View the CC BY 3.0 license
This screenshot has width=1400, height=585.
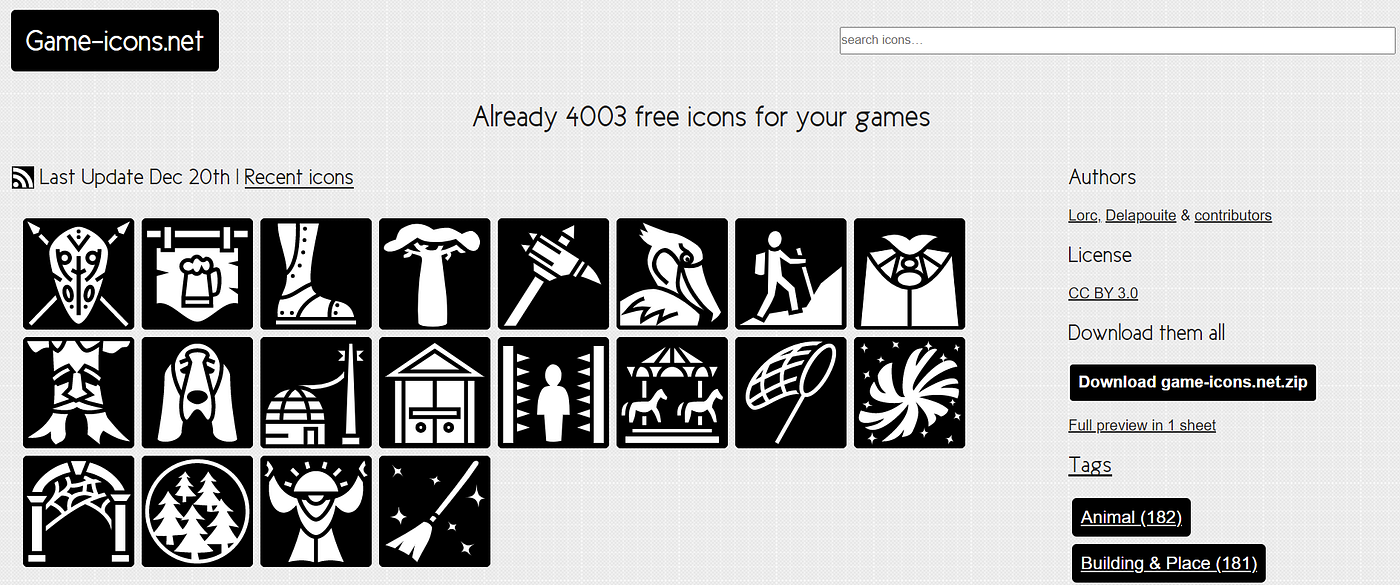1103,293
